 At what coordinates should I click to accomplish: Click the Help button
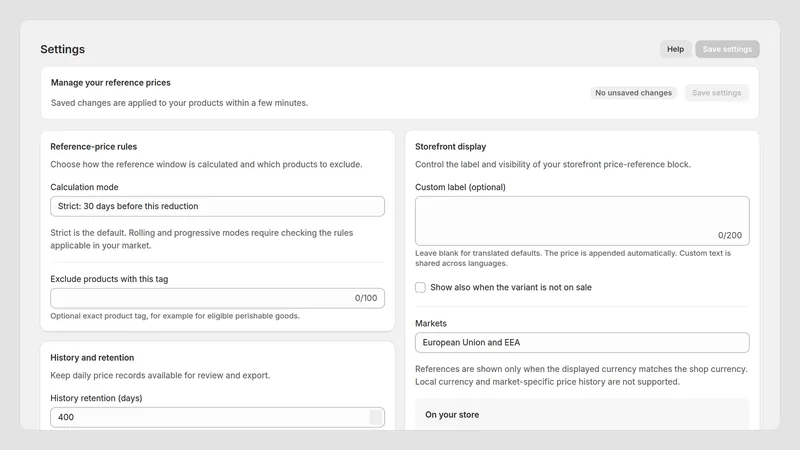pos(675,49)
